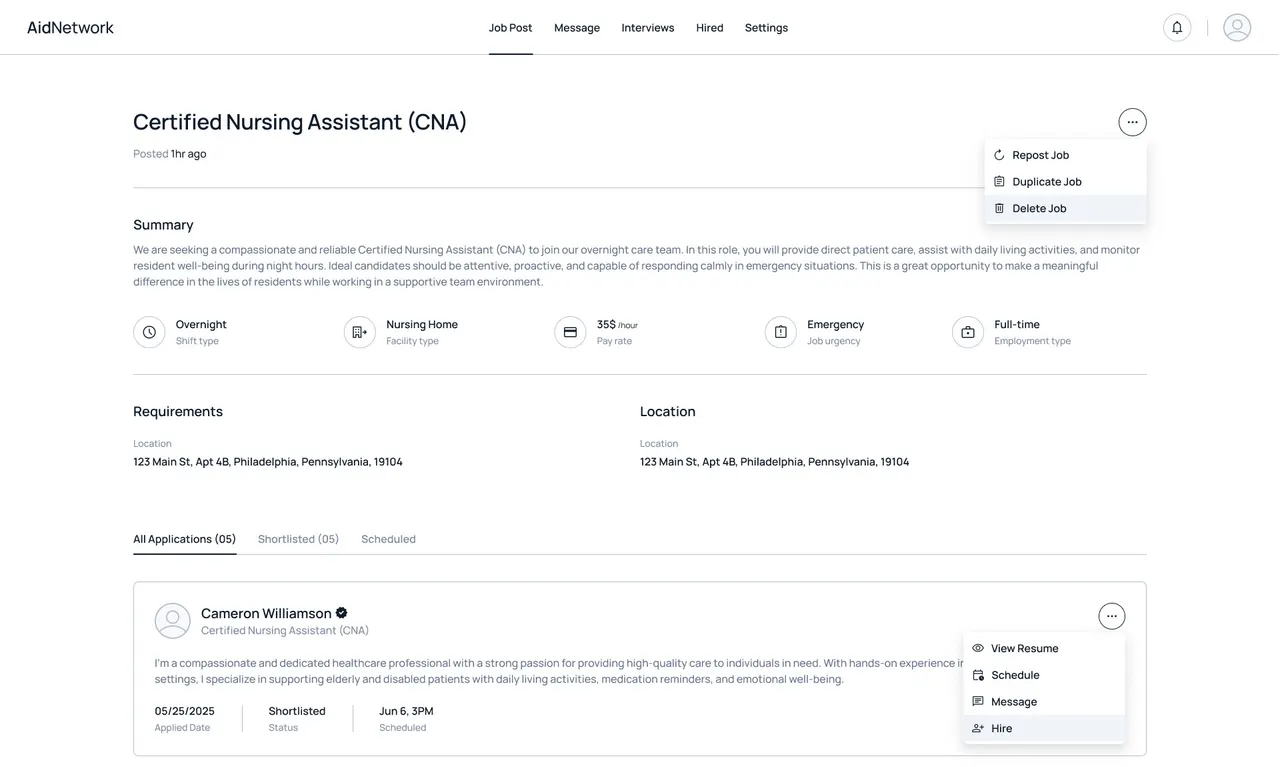
Task: Go to the Job Post navigation tab
Action: click(510, 27)
